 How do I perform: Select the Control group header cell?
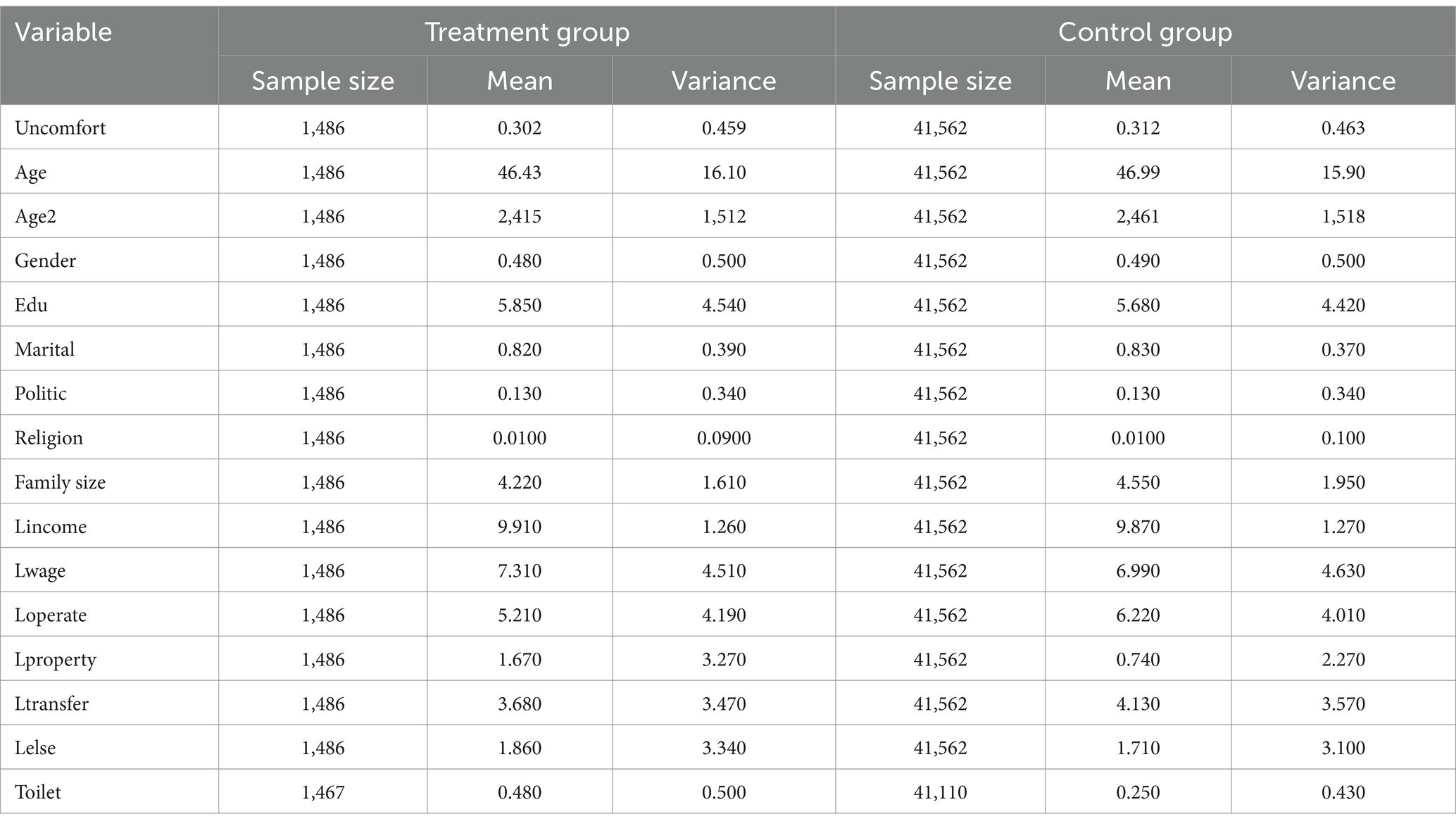coord(1145,32)
